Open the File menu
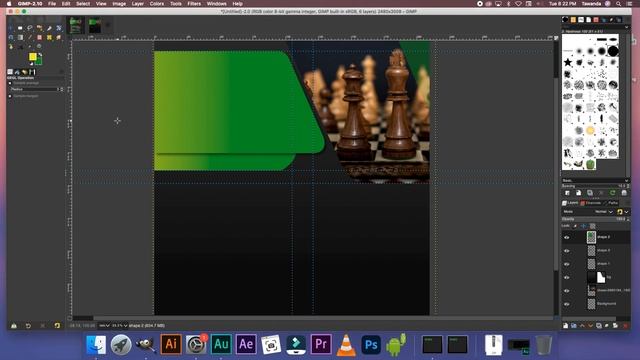The width and height of the screenshot is (640, 360). click(x=52, y=4)
